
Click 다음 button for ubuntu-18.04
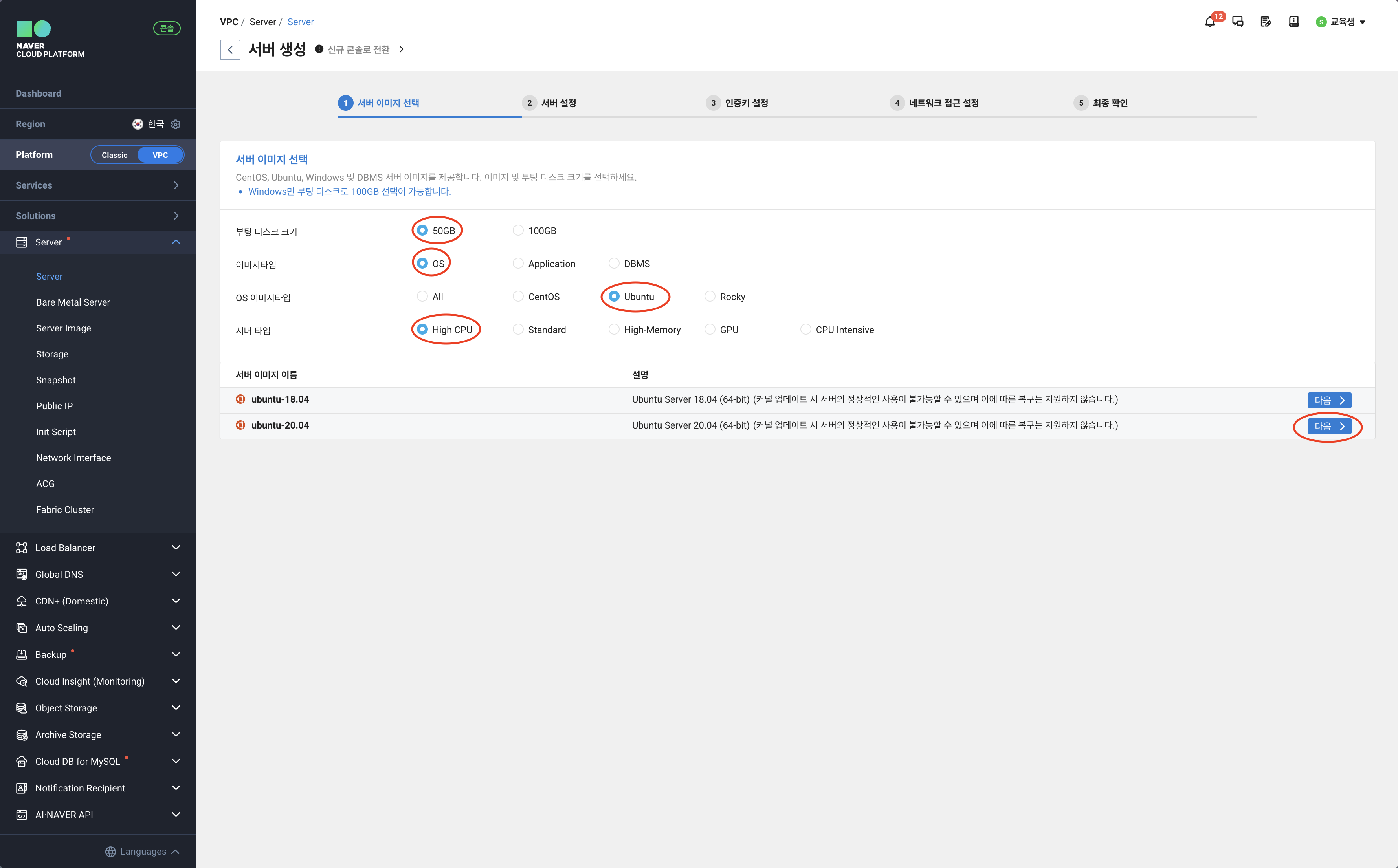click(1328, 400)
